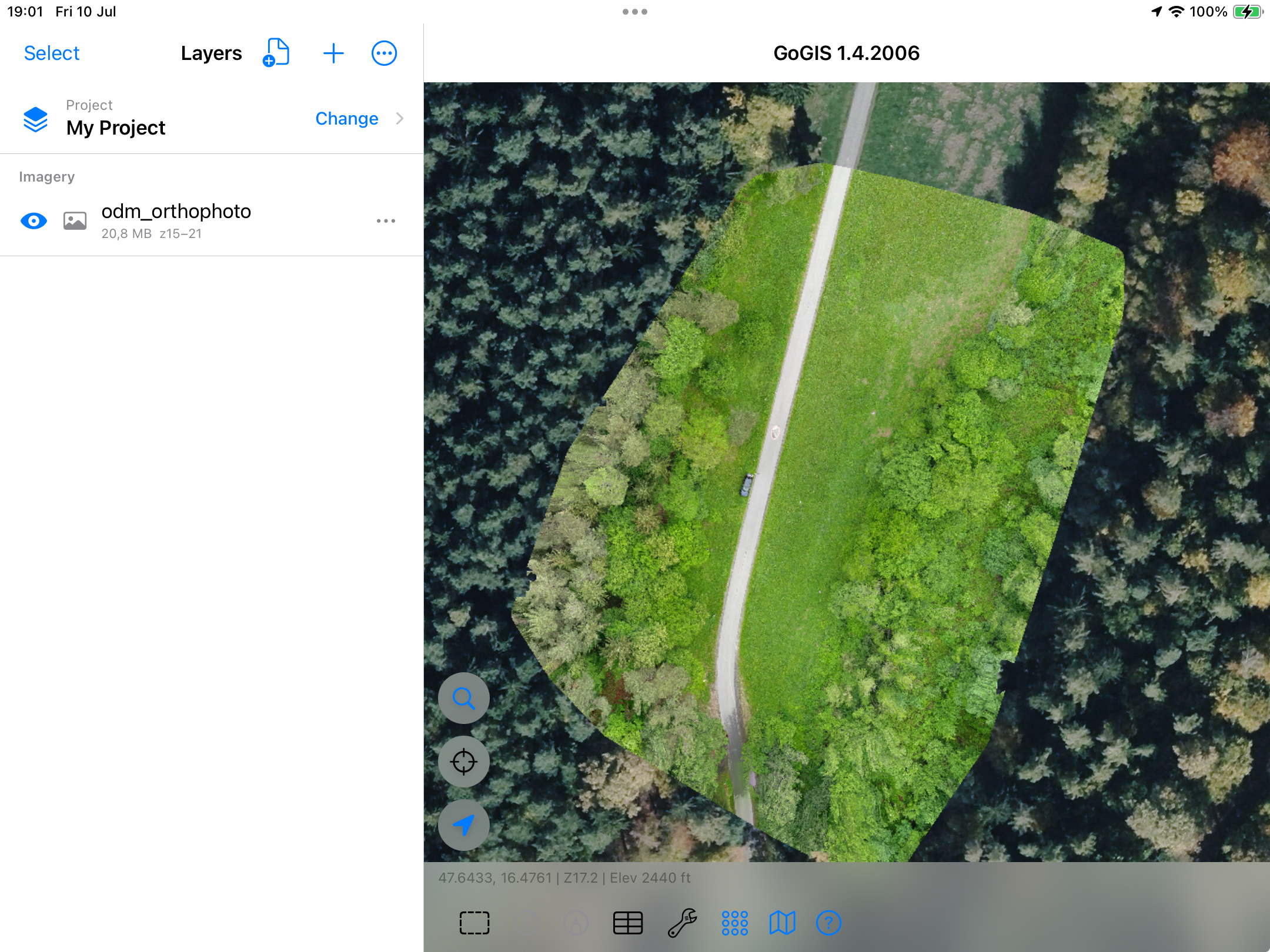Add a layer with plus icon
Image resolution: width=1270 pixels, height=952 pixels.
(x=333, y=53)
